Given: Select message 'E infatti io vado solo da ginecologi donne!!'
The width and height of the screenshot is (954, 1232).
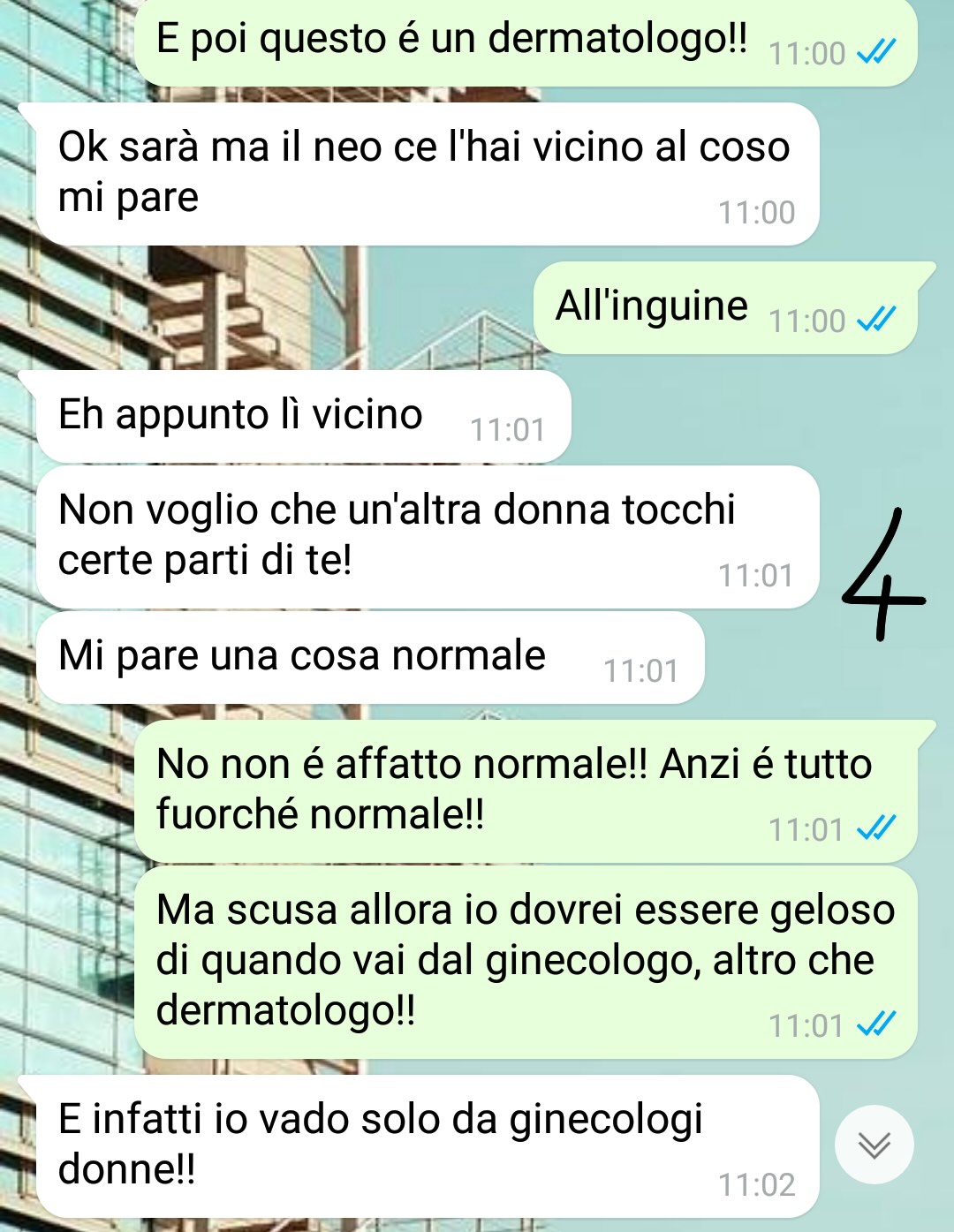Looking at the screenshot, I should point(428,1146).
